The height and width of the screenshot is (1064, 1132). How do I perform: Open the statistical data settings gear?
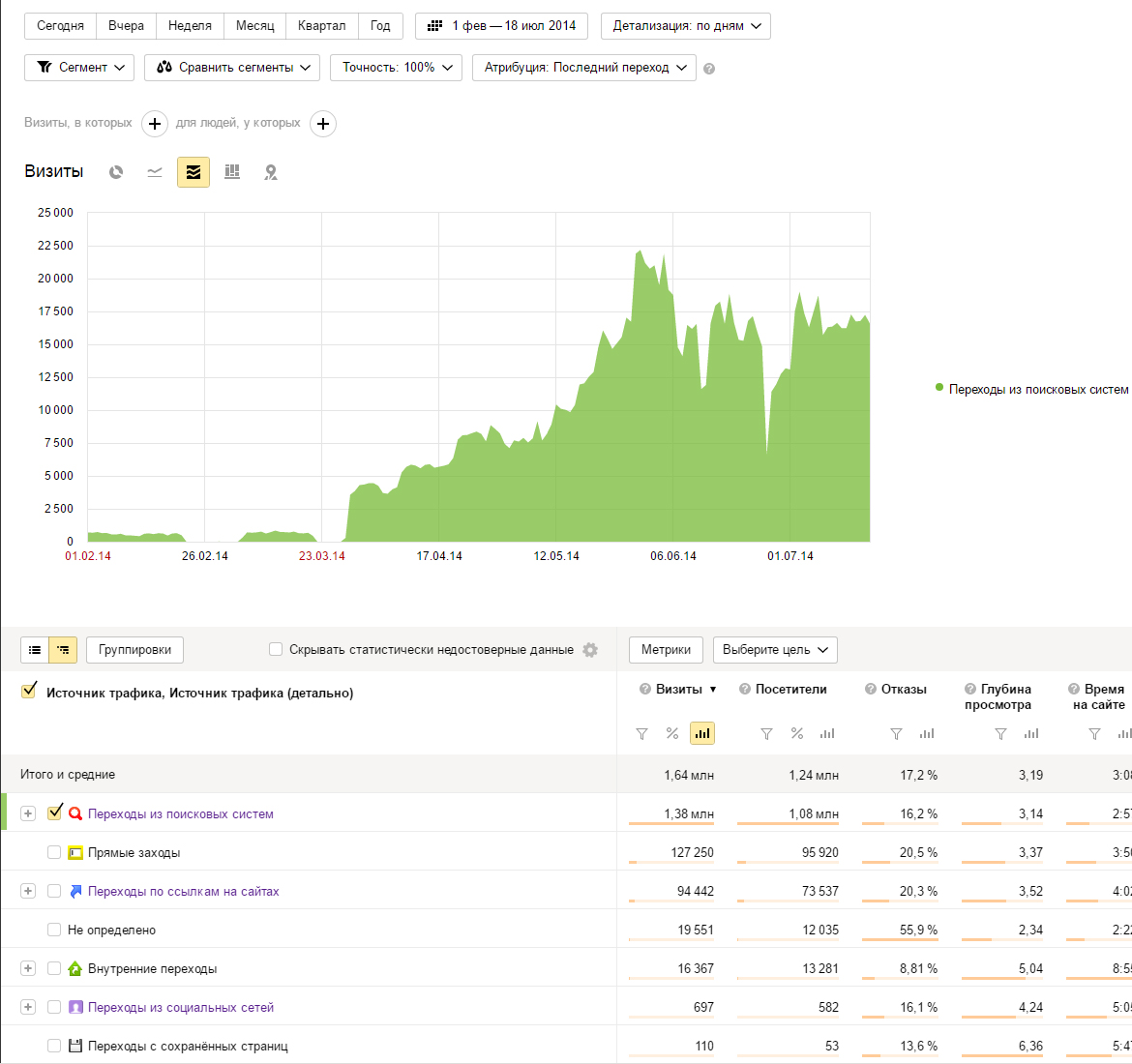pos(590,650)
